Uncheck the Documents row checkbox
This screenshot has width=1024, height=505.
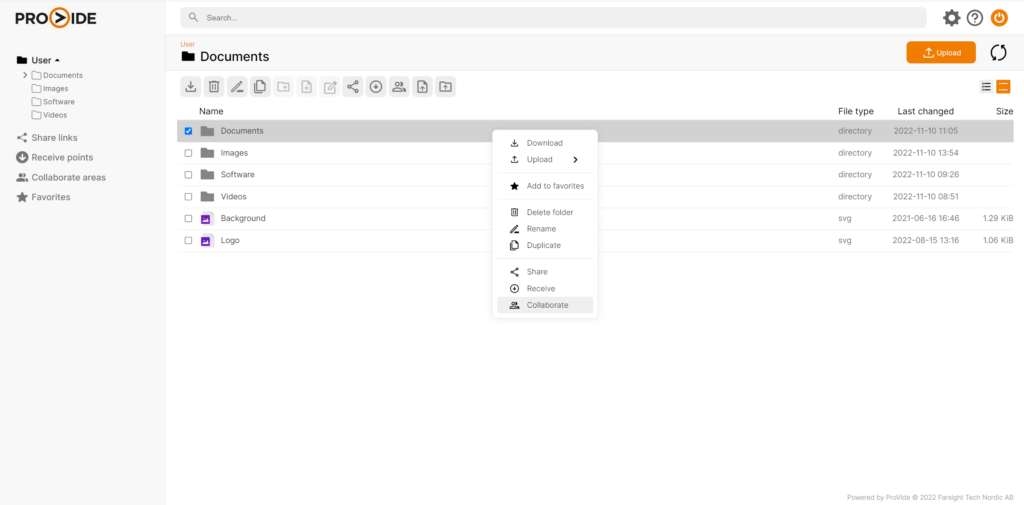[x=188, y=131]
